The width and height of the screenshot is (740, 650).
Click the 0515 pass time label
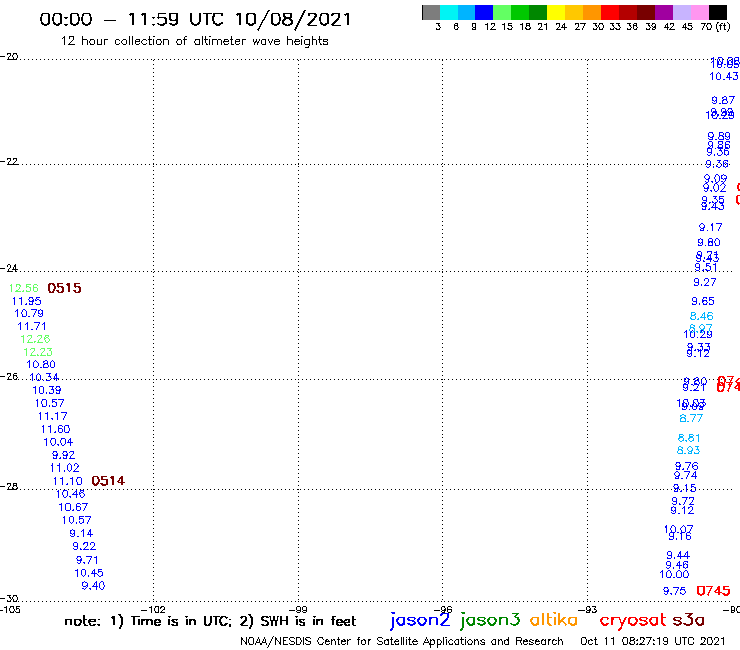point(65,288)
